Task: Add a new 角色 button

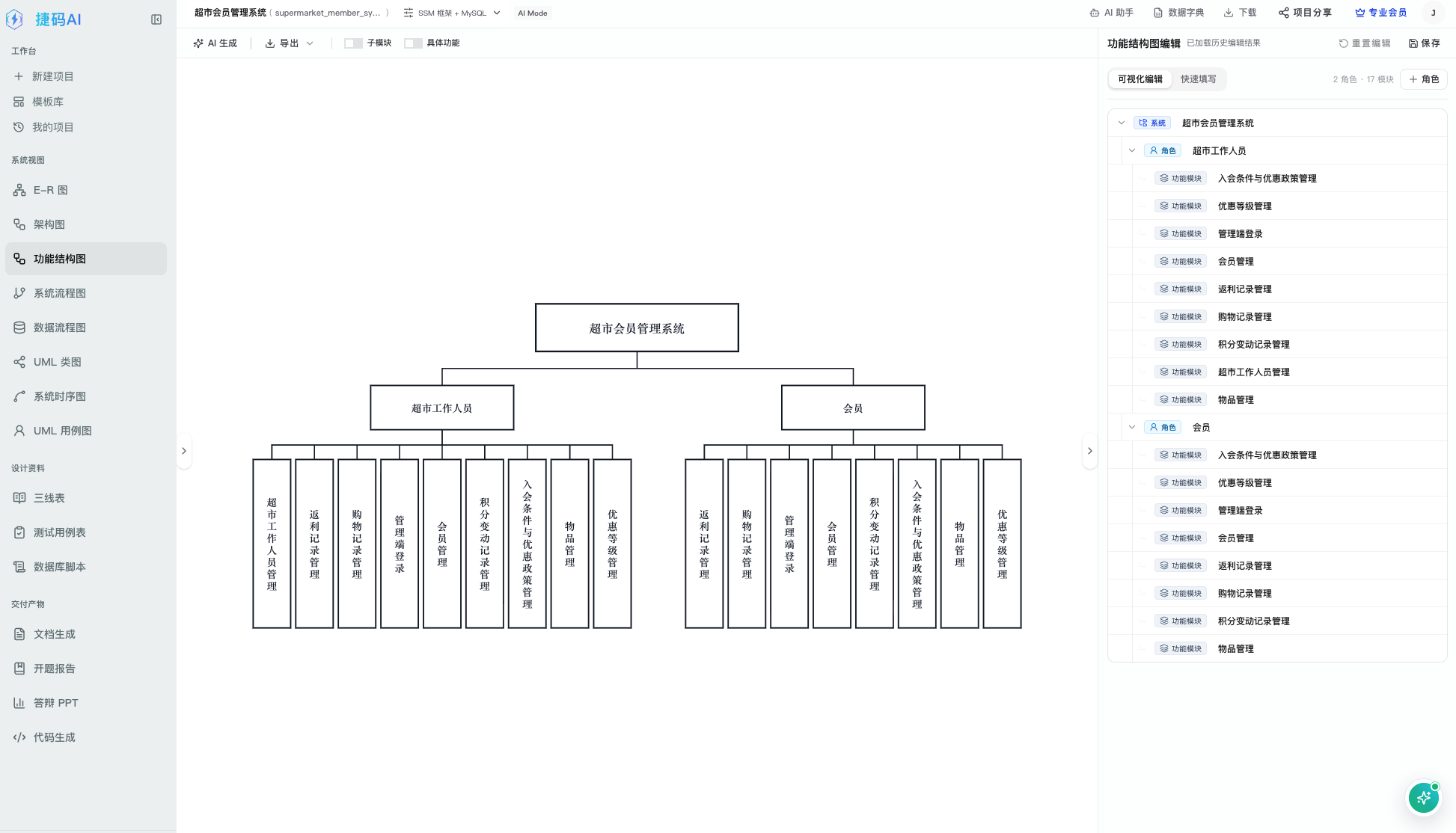Action: pyautogui.click(x=1424, y=79)
